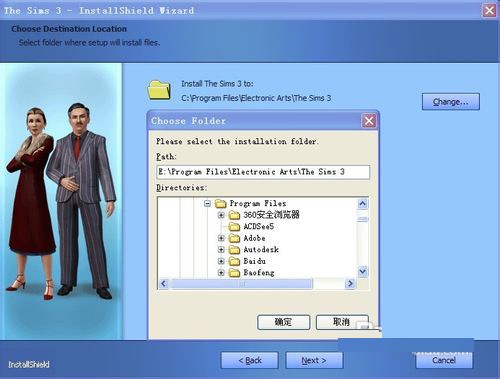Select the Autodesk directory label

(261, 249)
